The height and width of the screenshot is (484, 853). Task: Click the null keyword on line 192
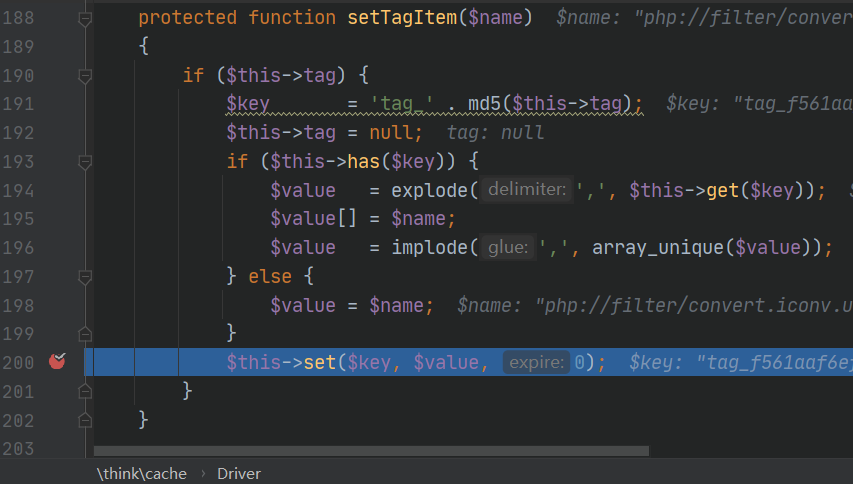pyautogui.click(x=391, y=133)
